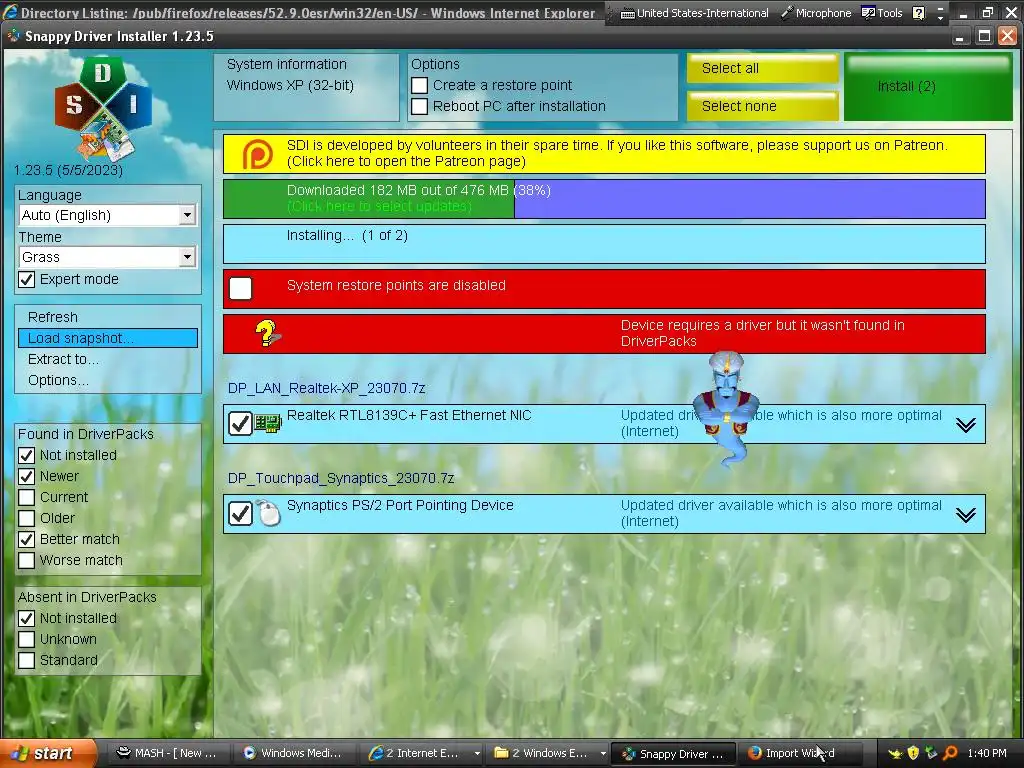Click the System information panel

(x=306, y=87)
